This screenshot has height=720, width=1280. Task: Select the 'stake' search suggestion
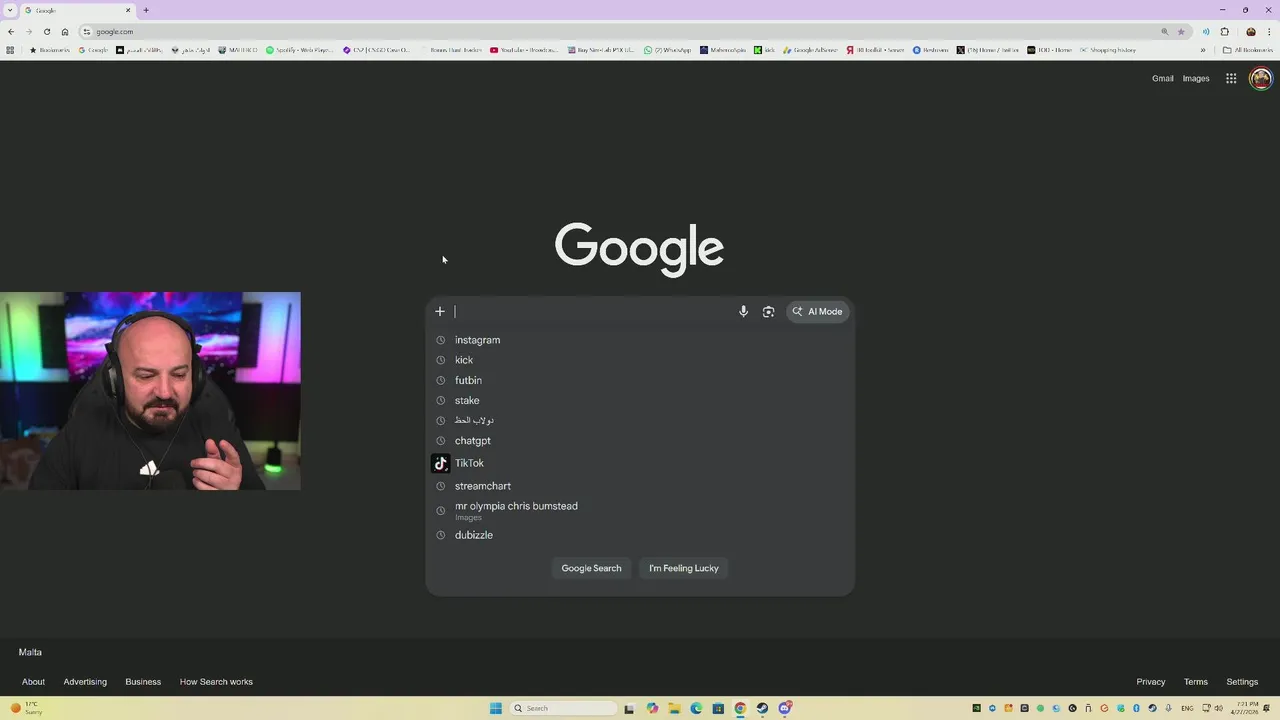tap(640, 400)
